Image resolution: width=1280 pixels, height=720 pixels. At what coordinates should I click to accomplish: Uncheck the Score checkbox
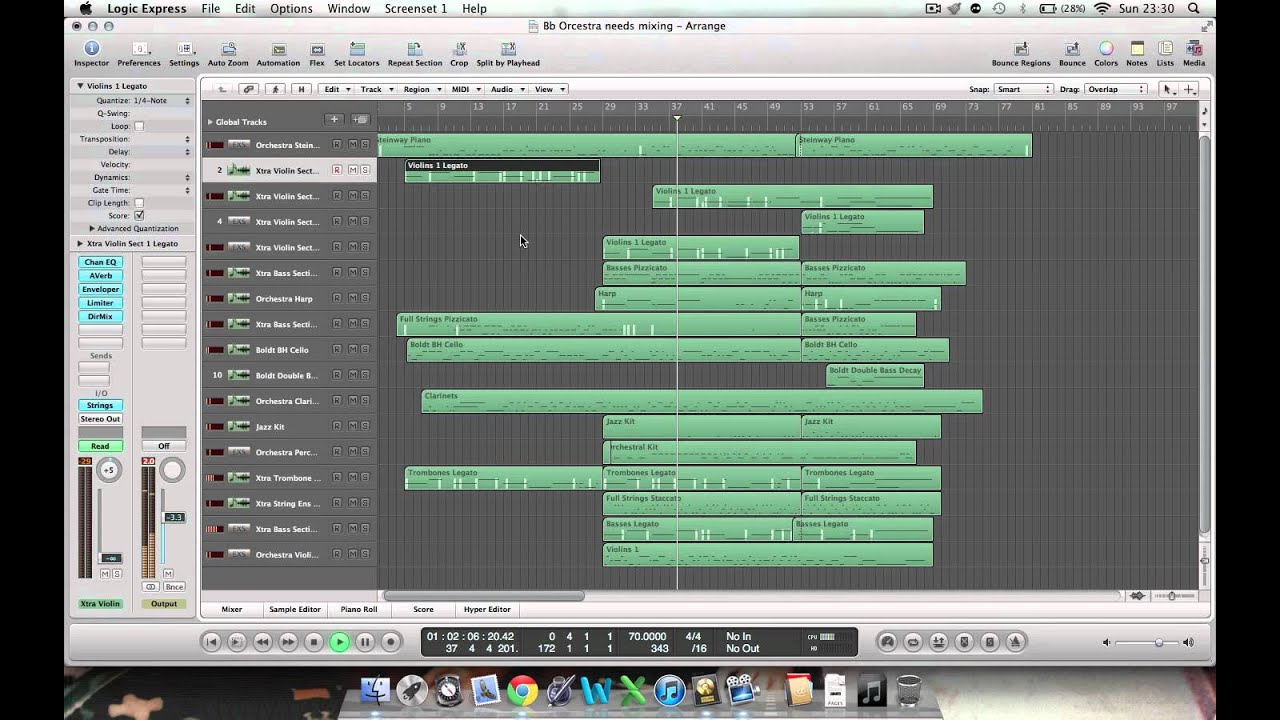coord(139,215)
